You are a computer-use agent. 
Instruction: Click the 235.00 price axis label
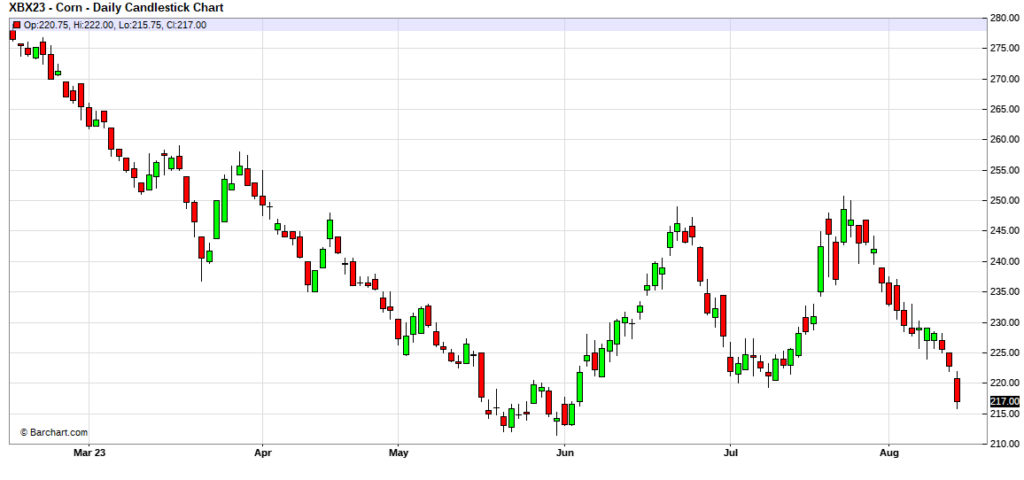[x=1005, y=292]
